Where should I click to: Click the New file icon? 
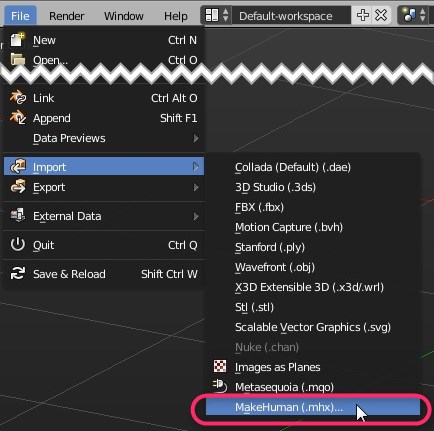click(x=17, y=40)
